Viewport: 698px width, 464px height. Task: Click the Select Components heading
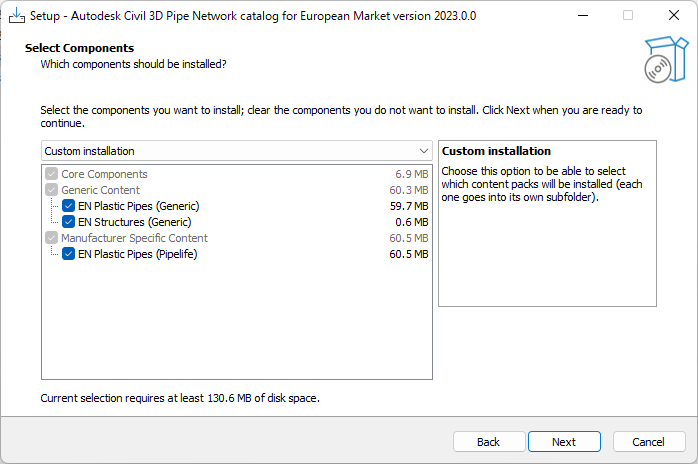pos(79,48)
